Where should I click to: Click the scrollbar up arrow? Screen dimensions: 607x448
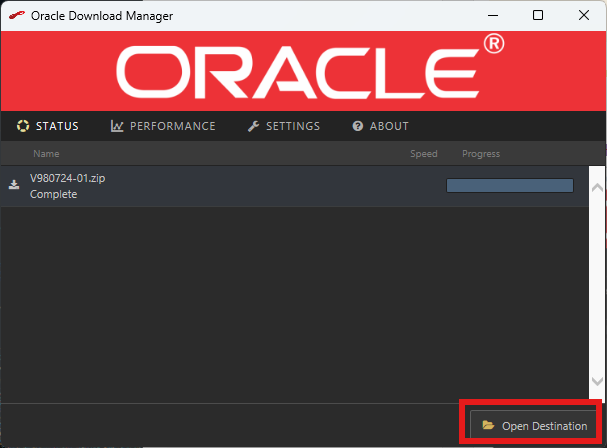[597, 188]
